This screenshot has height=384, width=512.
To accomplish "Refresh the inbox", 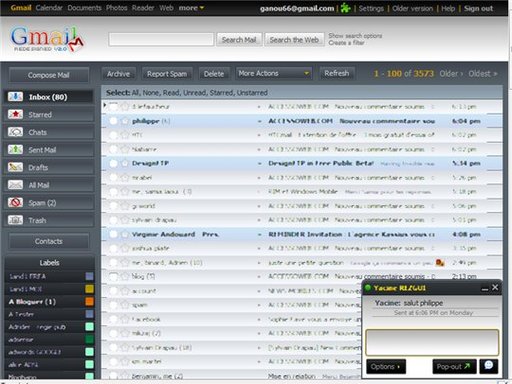I will 337,73.
